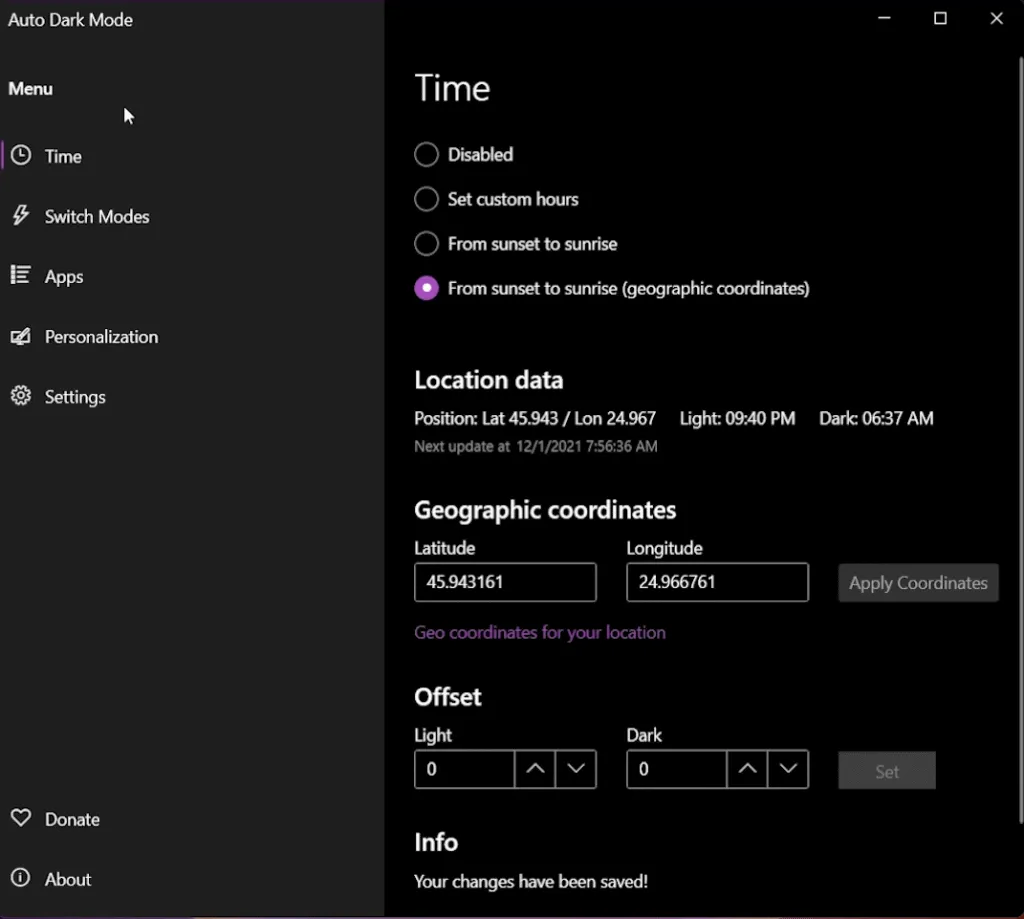Image resolution: width=1024 pixels, height=919 pixels.
Task: Decrease the Light offset with down arrow
Action: pos(576,770)
